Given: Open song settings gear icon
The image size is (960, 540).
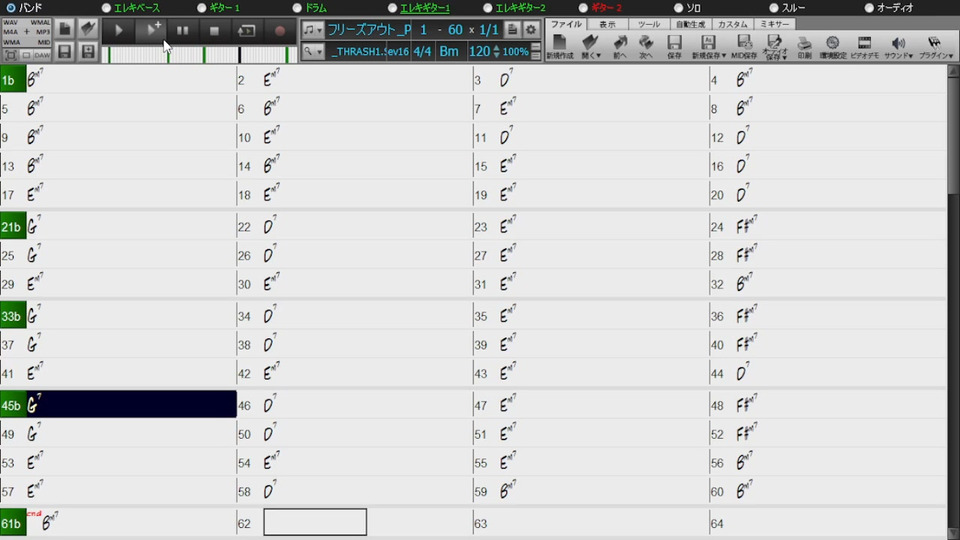Looking at the screenshot, I should 531,30.
